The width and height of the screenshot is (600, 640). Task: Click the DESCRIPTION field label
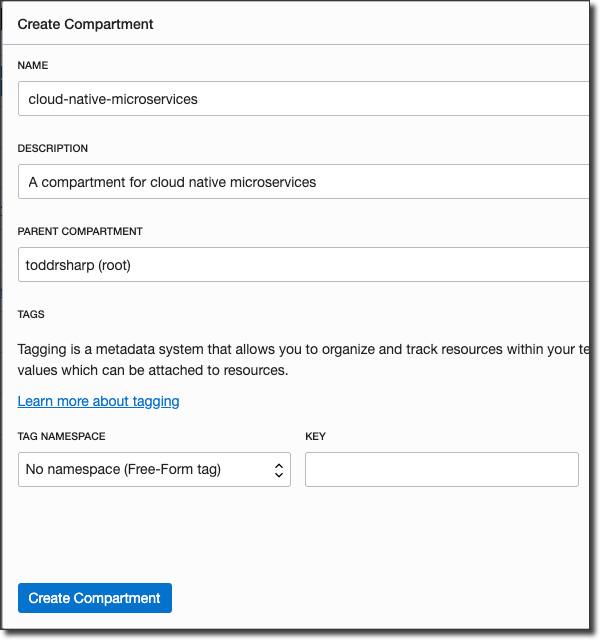[x=53, y=148]
